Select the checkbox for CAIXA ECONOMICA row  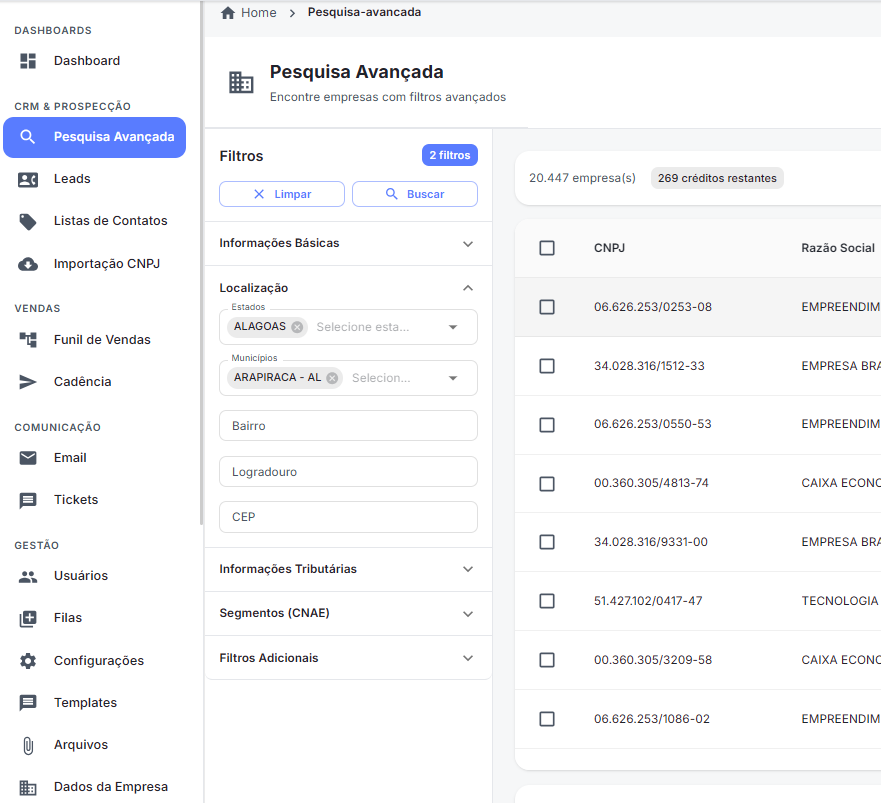547,483
